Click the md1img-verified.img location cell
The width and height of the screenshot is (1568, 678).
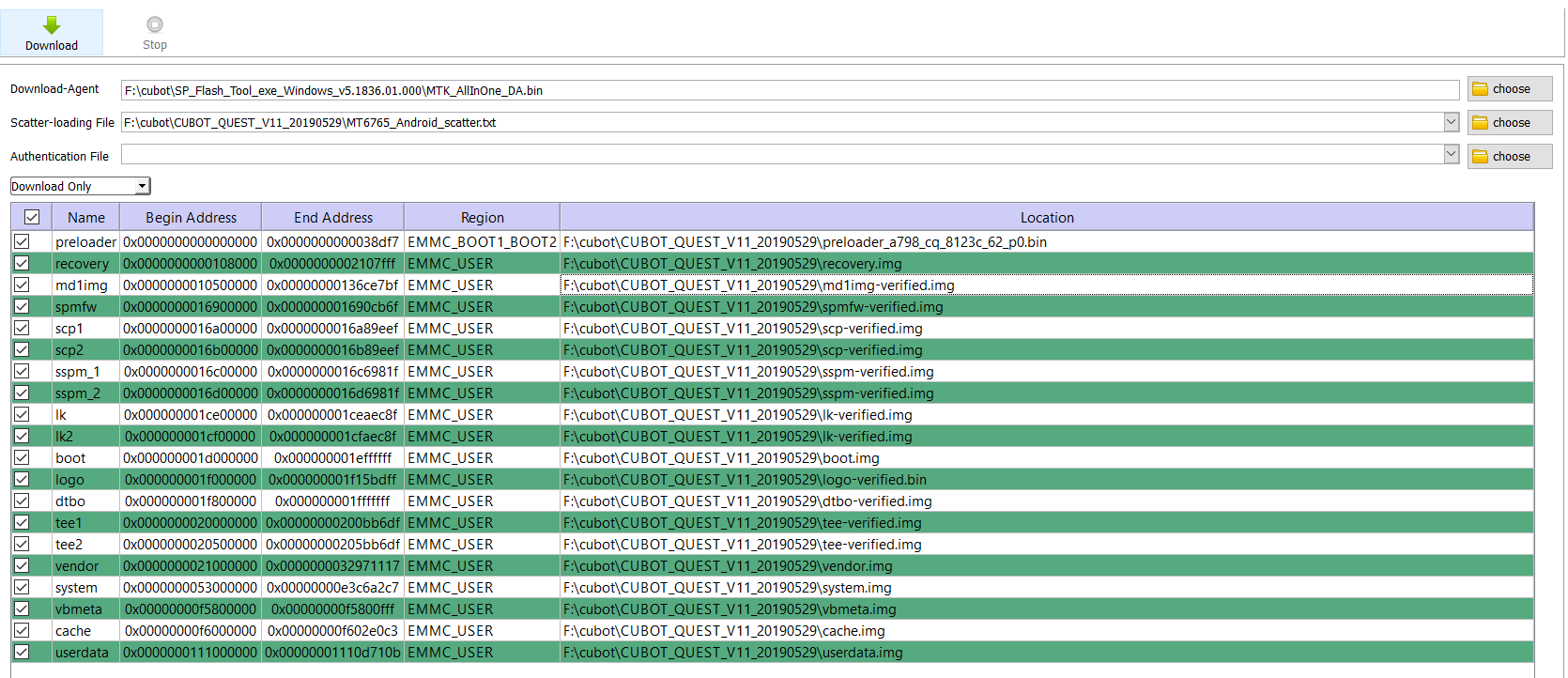[1047, 285]
